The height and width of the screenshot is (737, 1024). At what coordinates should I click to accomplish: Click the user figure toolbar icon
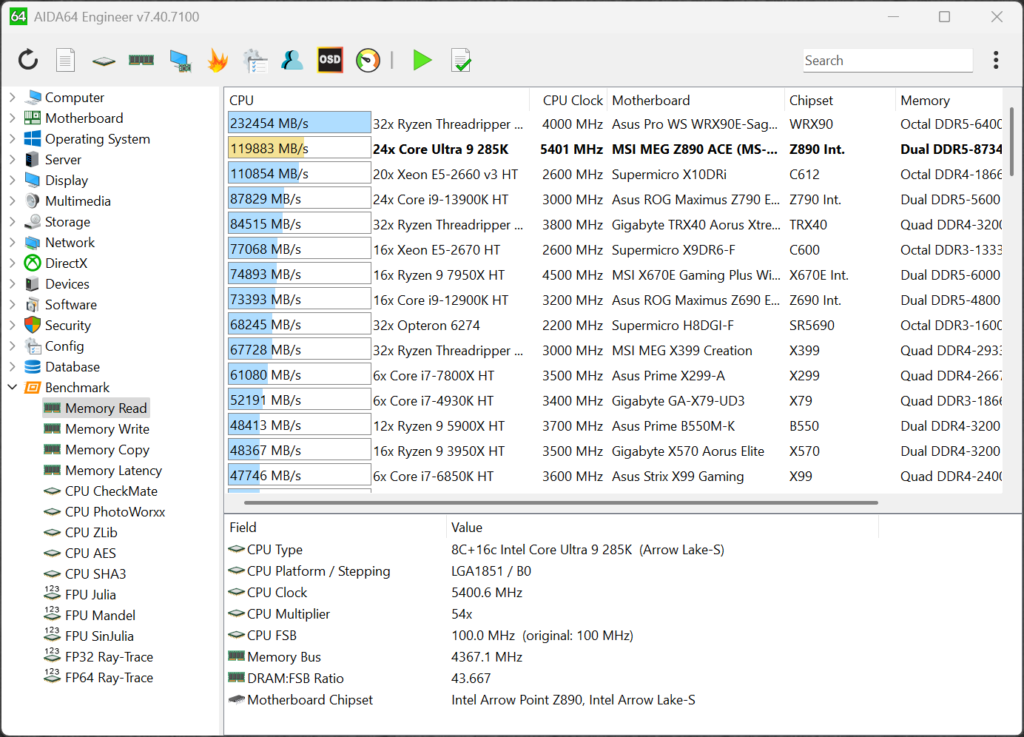(292, 60)
